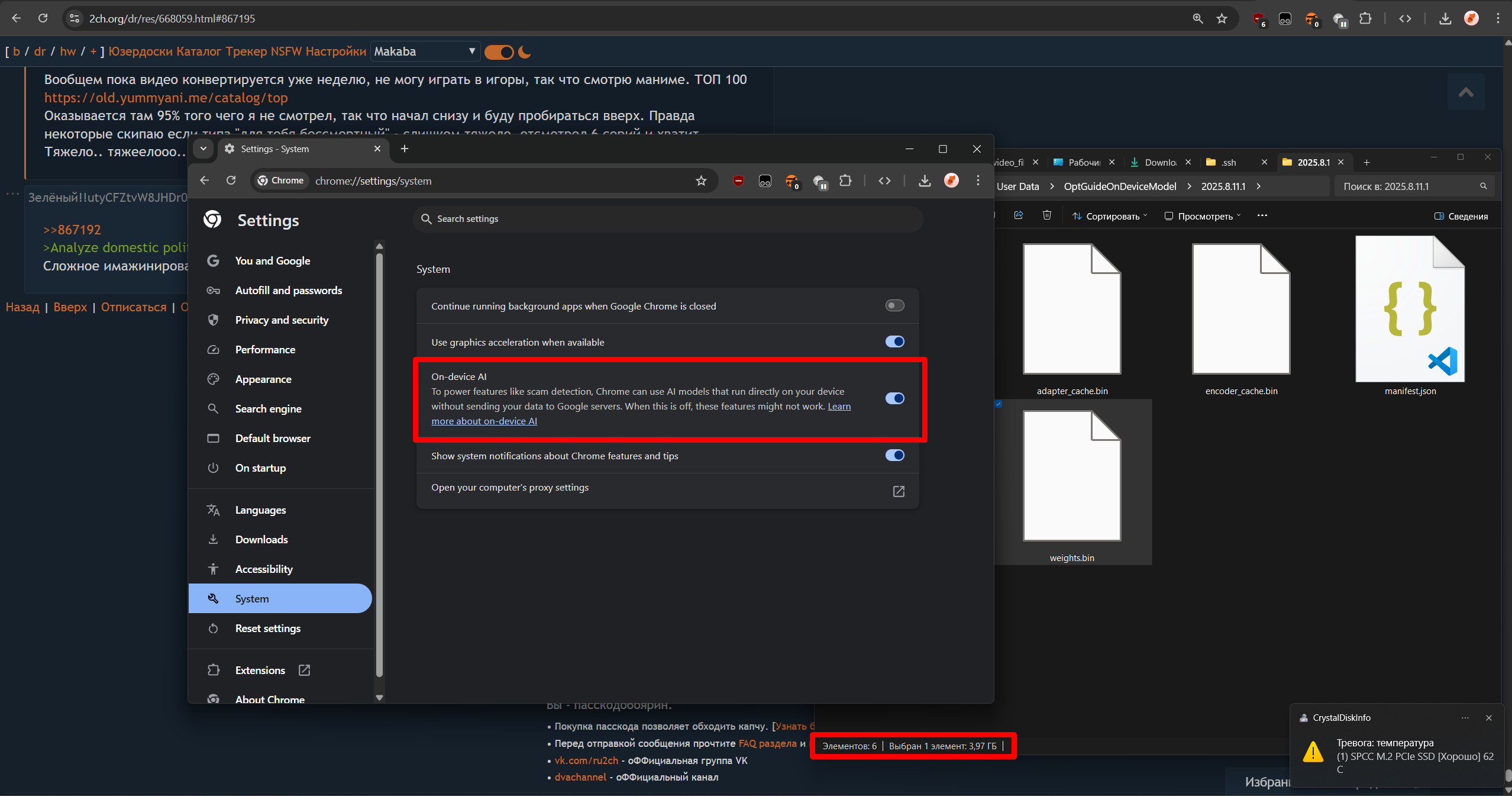Click Explorer search field Поиск в: 2025.8.11.1

click(1414, 186)
